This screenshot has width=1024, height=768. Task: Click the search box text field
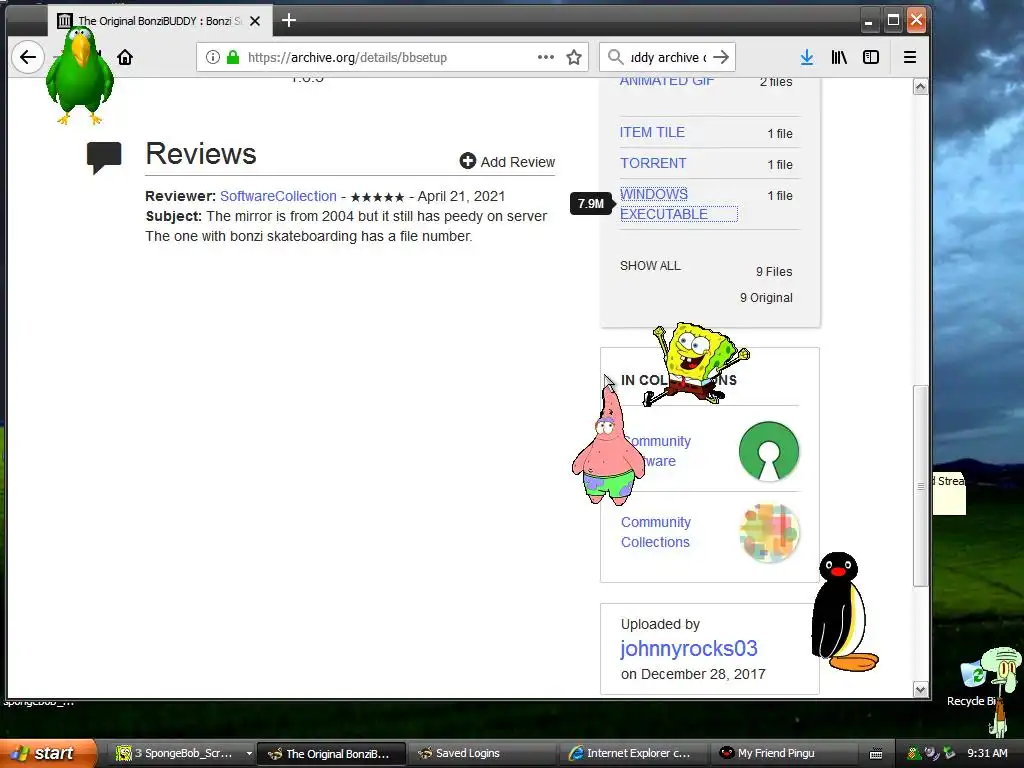(667, 57)
